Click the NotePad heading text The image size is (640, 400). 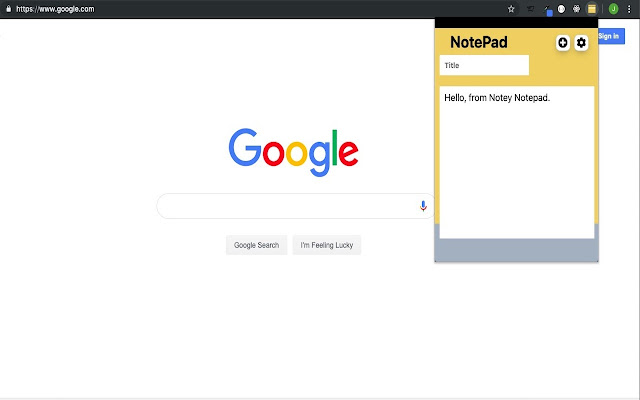tap(479, 42)
